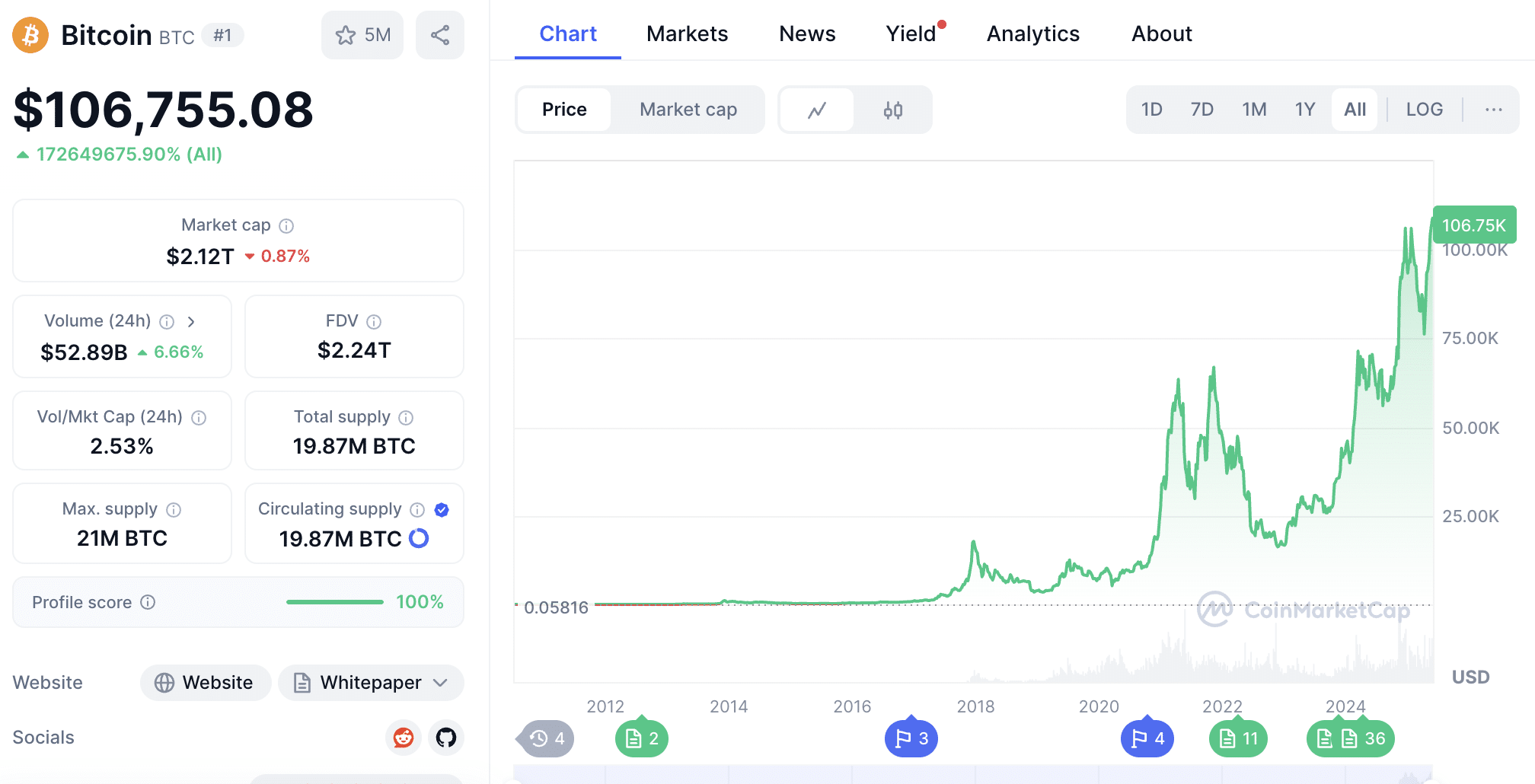Open Vol/Mkt Cap (24h) info icon
The width and height of the screenshot is (1535, 784).
click(199, 418)
